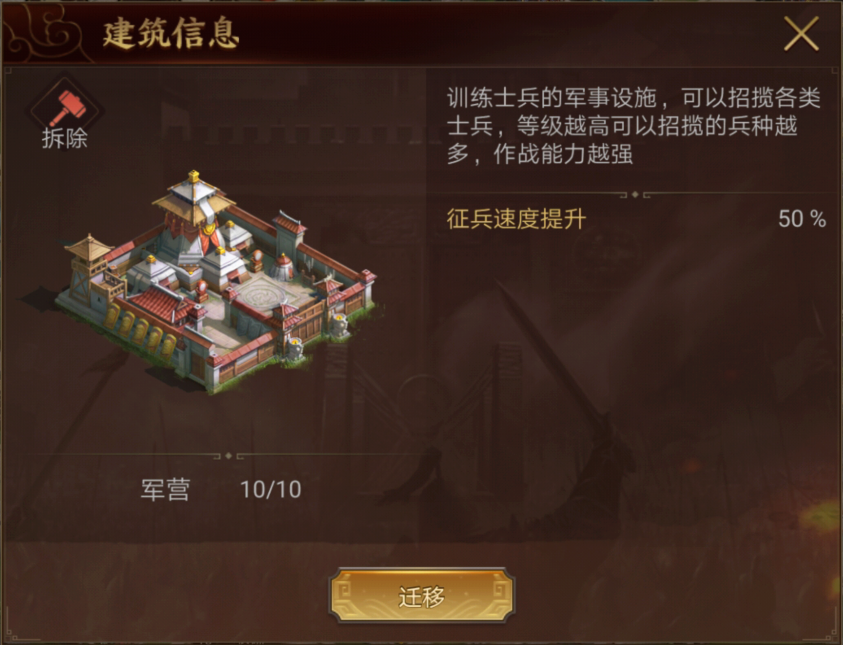Click the 建筑信息 title text
Image resolution: width=843 pixels, height=645 pixels.
click(170, 34)
